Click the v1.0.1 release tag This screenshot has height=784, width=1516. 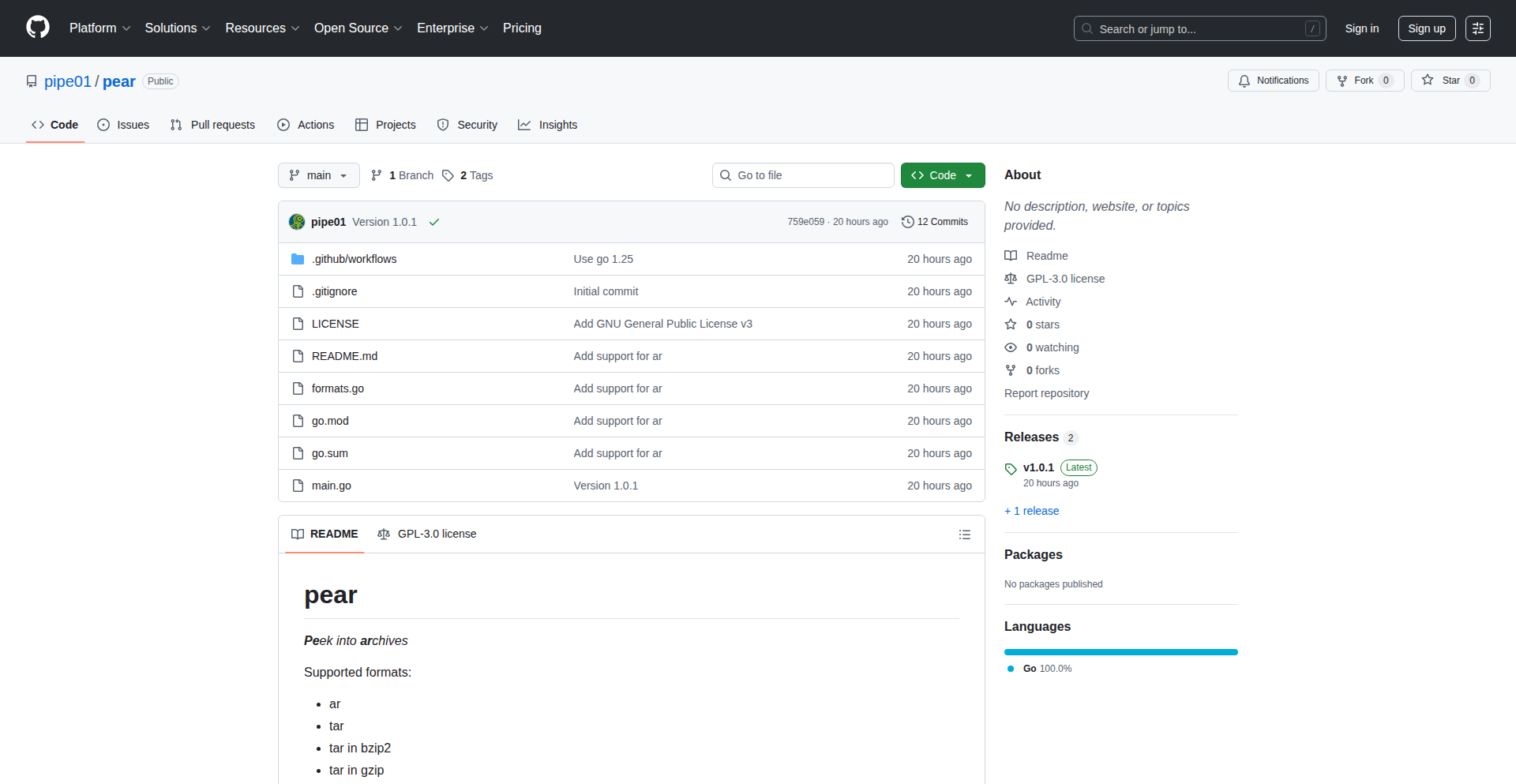(1038, 467)
